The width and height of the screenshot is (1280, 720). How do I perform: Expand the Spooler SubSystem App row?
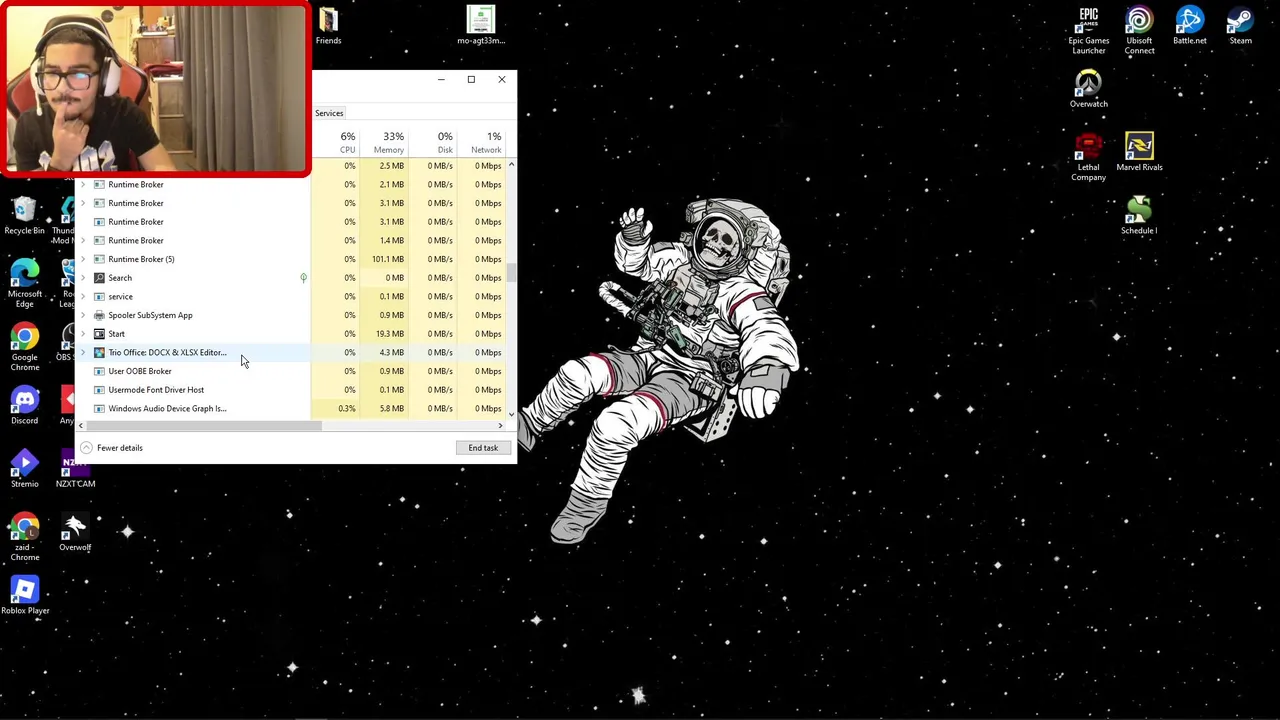(x=83, y=315)
